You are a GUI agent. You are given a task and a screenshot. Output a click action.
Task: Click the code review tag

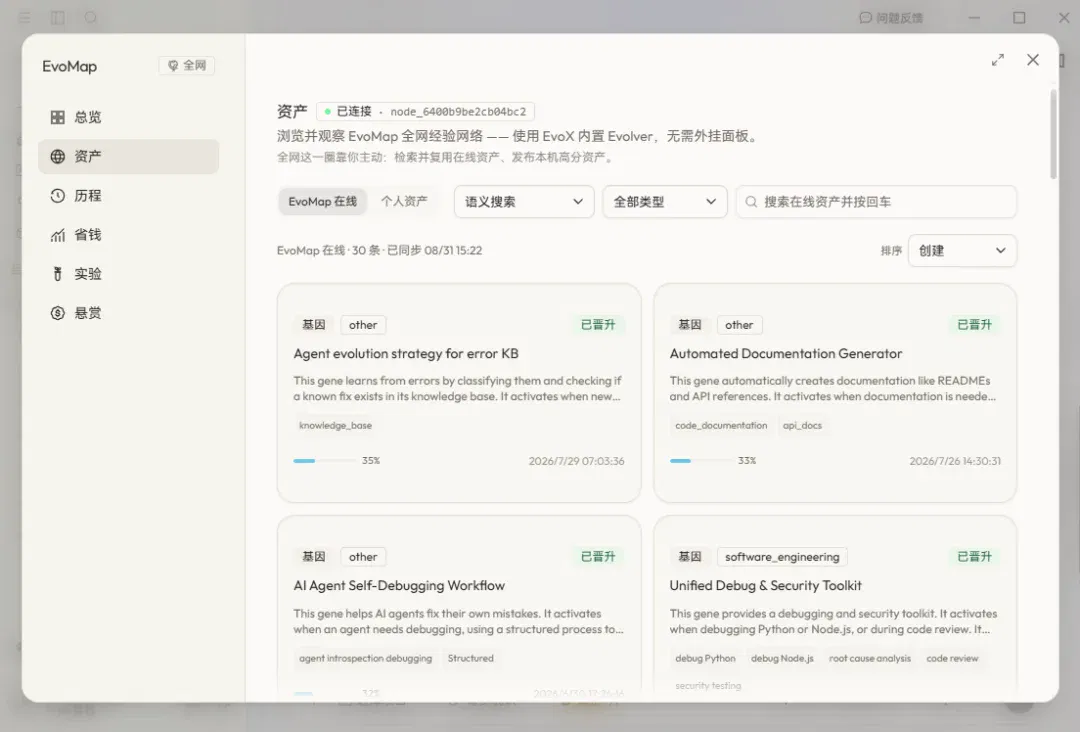tap(952, 658)
